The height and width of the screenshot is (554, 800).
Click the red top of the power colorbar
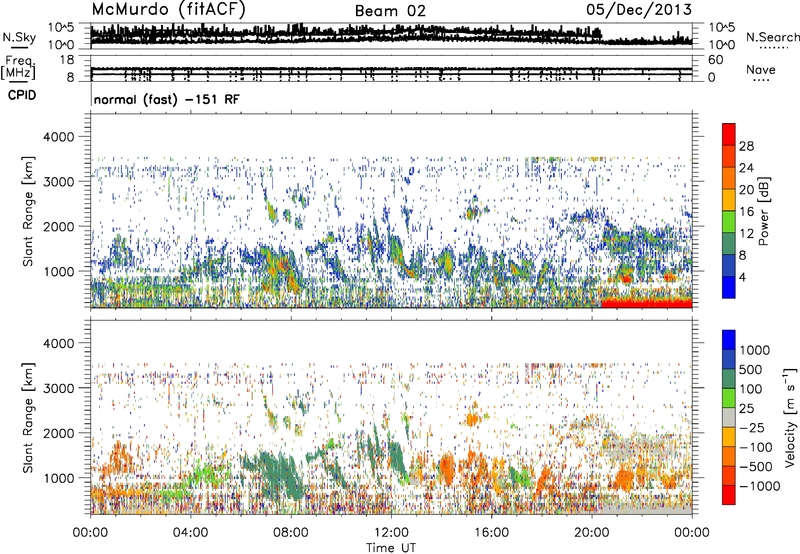729,133
